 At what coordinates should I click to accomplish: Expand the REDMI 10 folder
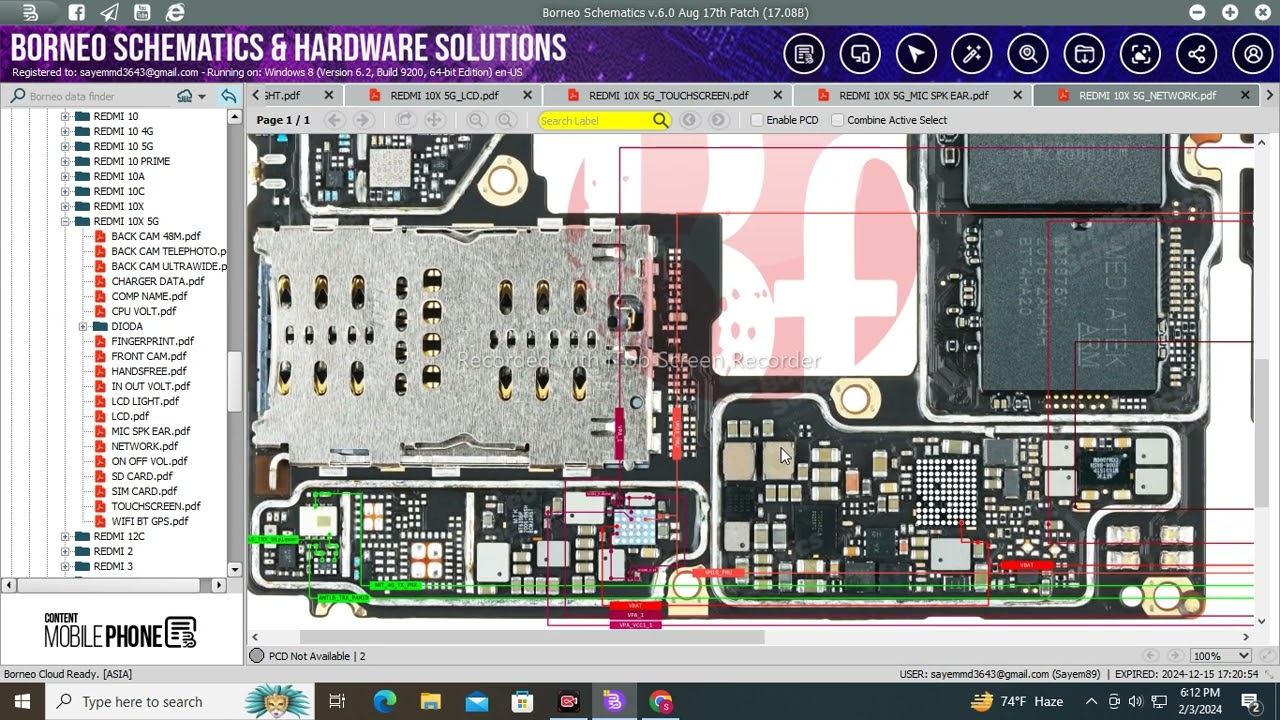65,116
